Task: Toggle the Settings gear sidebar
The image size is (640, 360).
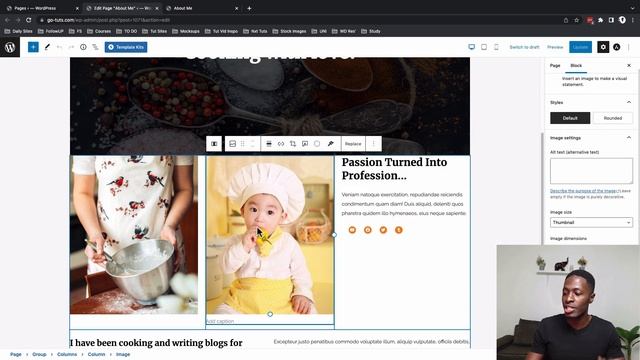Action: (603, 47)
